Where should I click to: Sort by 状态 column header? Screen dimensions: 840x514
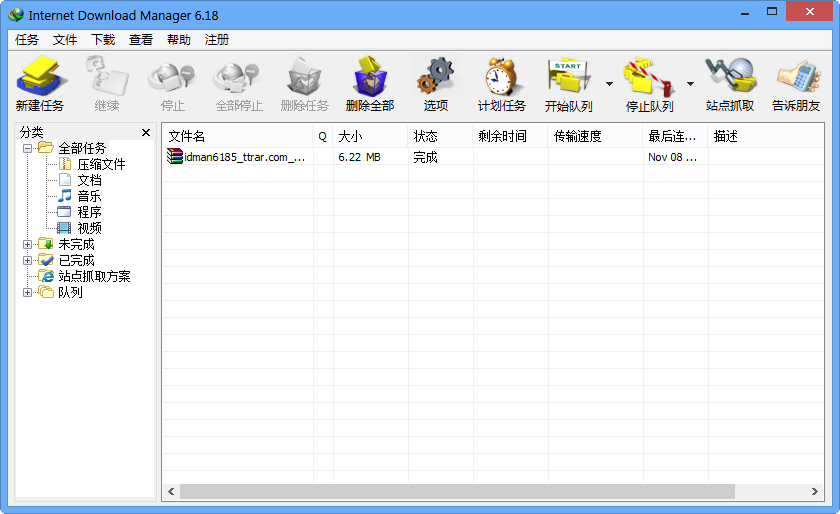pyautogui.click(x=440, y=136)
